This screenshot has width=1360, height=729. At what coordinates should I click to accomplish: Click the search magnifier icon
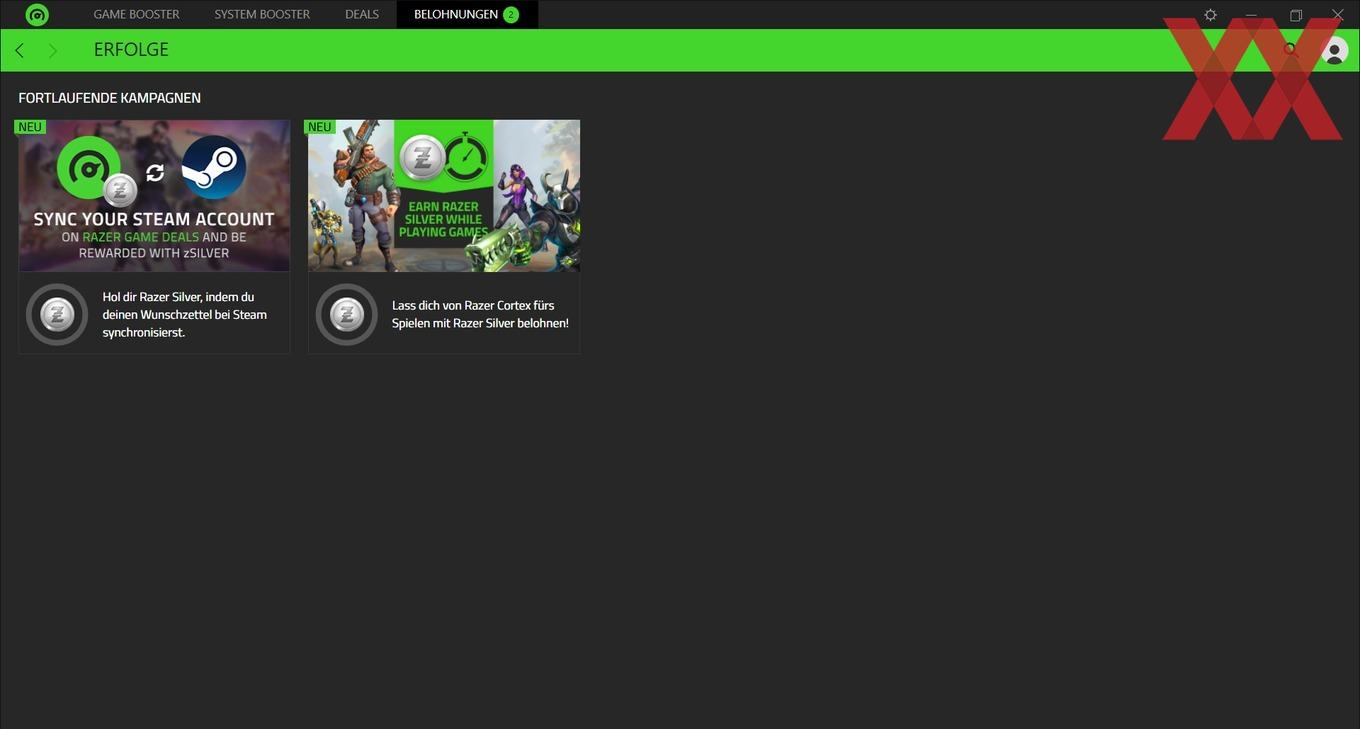1291,50
